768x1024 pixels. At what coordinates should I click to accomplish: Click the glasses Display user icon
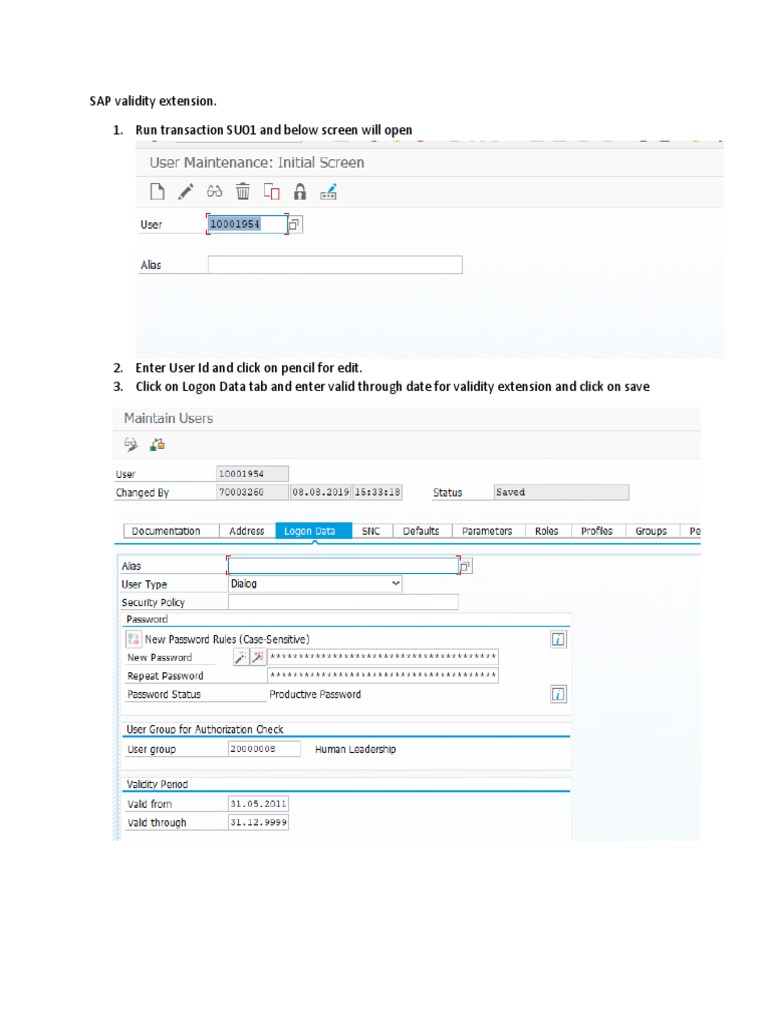pyautogui.click(x=214, y=191)
